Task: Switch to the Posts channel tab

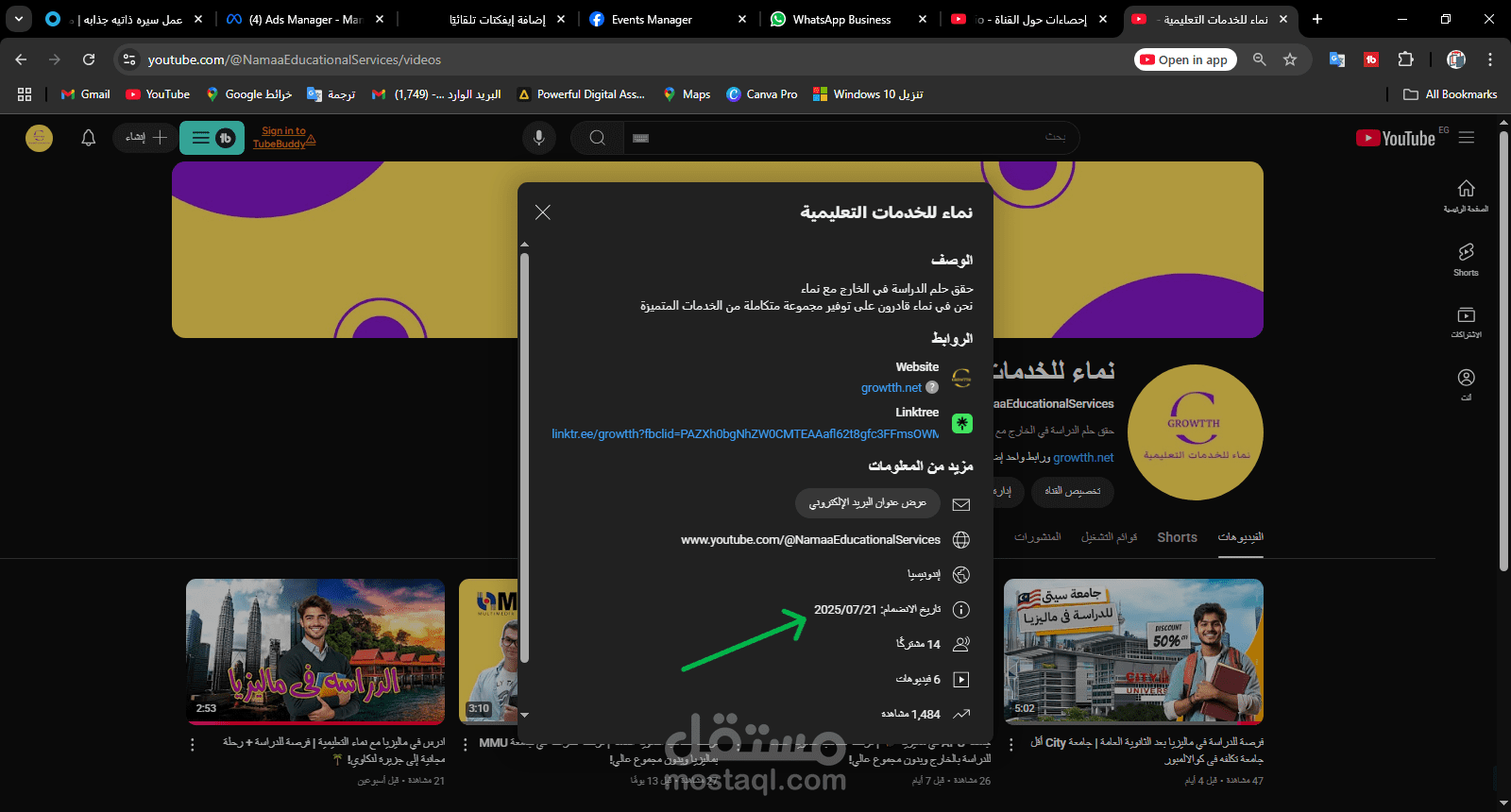Action: tap(1037, 537)
